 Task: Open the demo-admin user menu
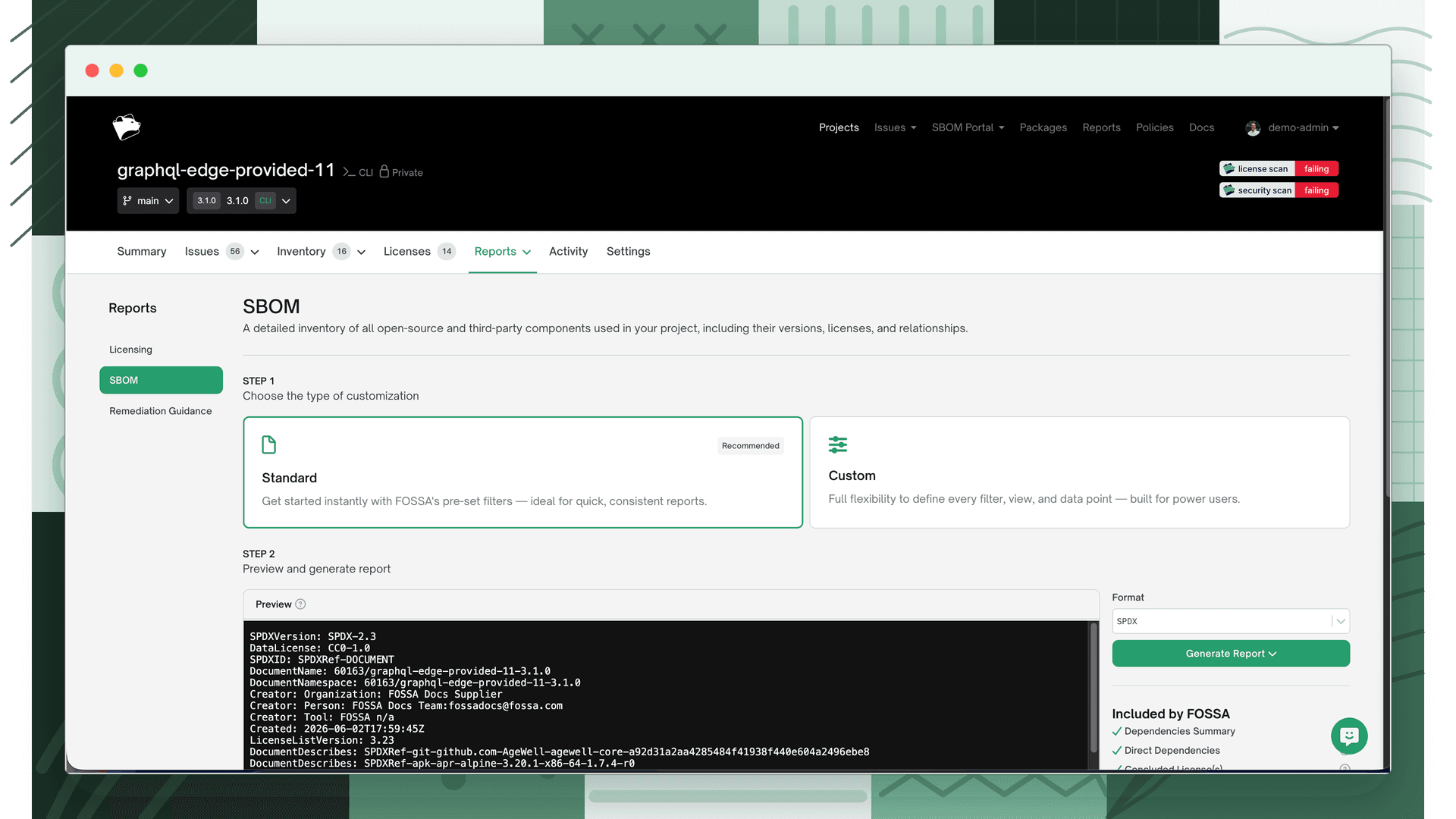click(1292, 127)
